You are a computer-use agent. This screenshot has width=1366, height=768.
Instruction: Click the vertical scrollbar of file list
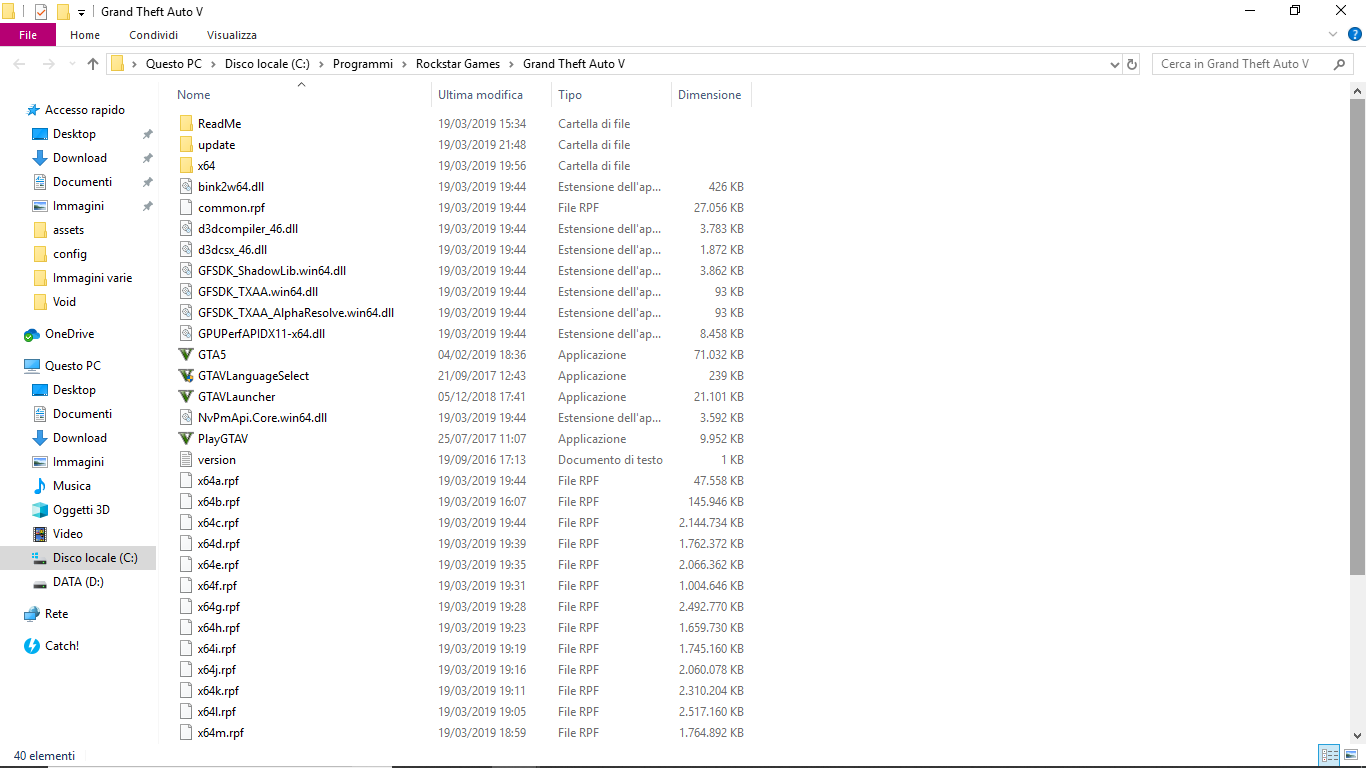click(1357, 336)
